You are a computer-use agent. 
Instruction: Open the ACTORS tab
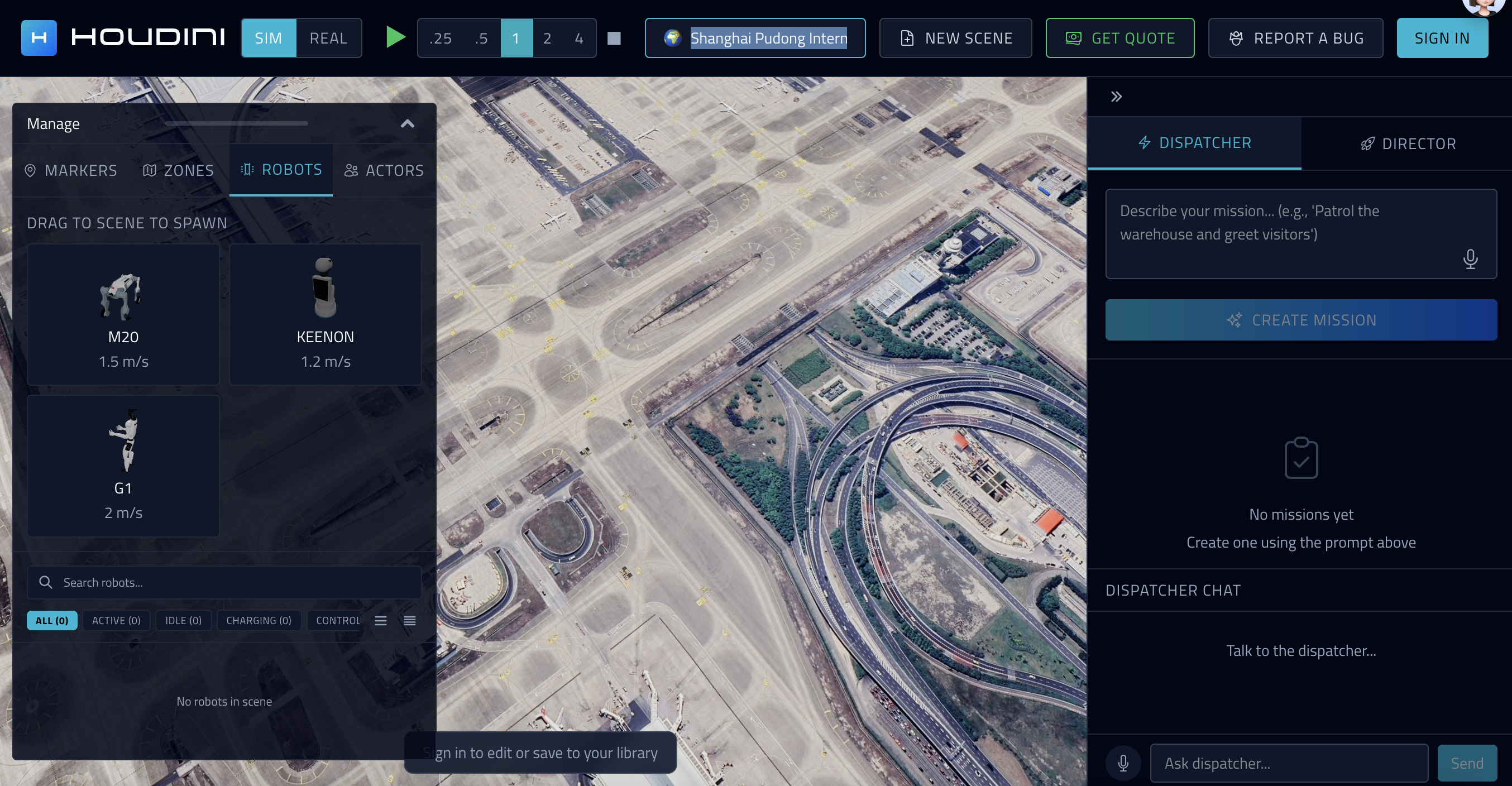[384, 171]
